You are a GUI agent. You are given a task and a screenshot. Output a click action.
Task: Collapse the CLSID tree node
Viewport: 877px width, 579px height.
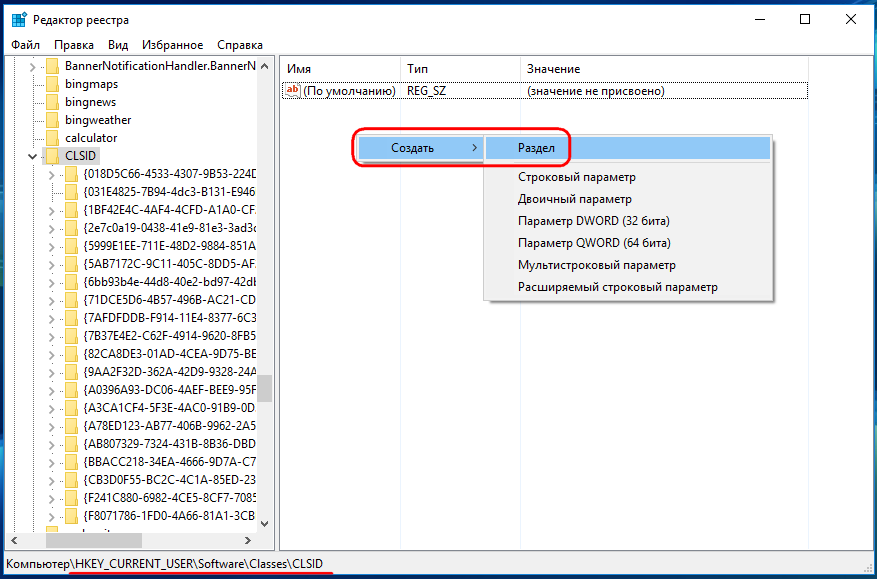tap(32, 156)
